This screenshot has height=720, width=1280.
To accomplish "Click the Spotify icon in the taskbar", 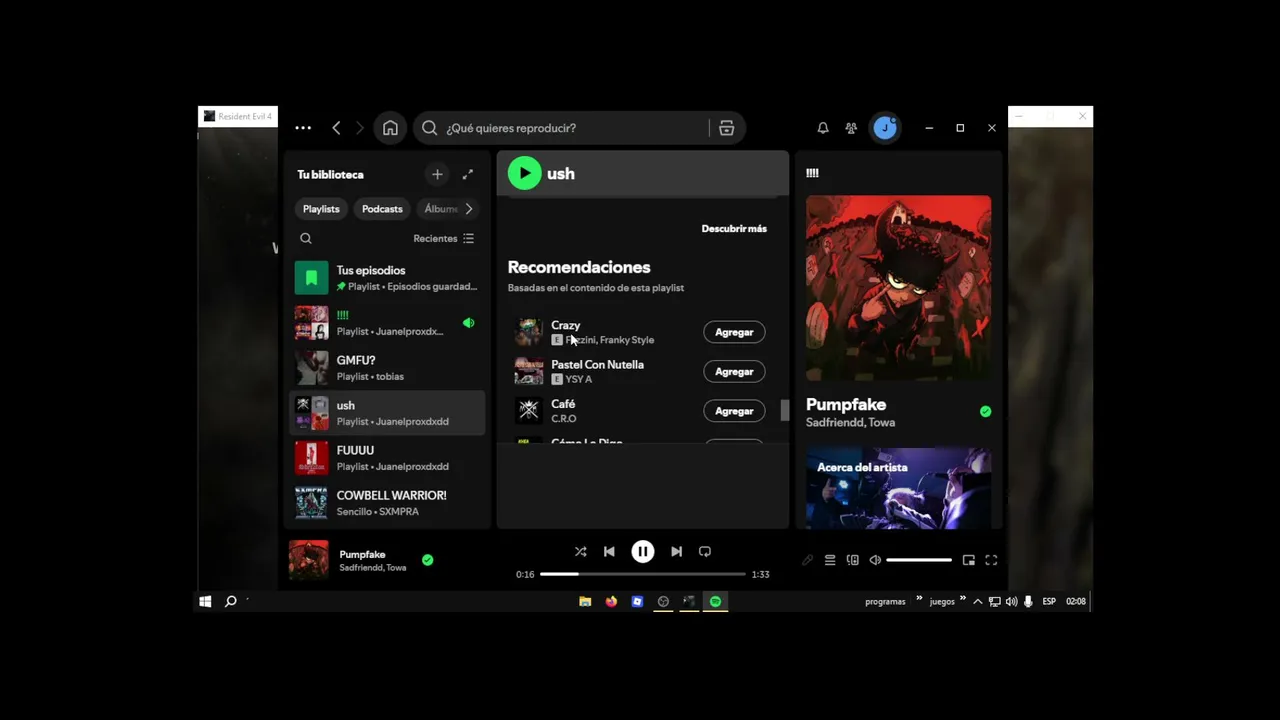I will pyautogui.click(x=715, y=601).
